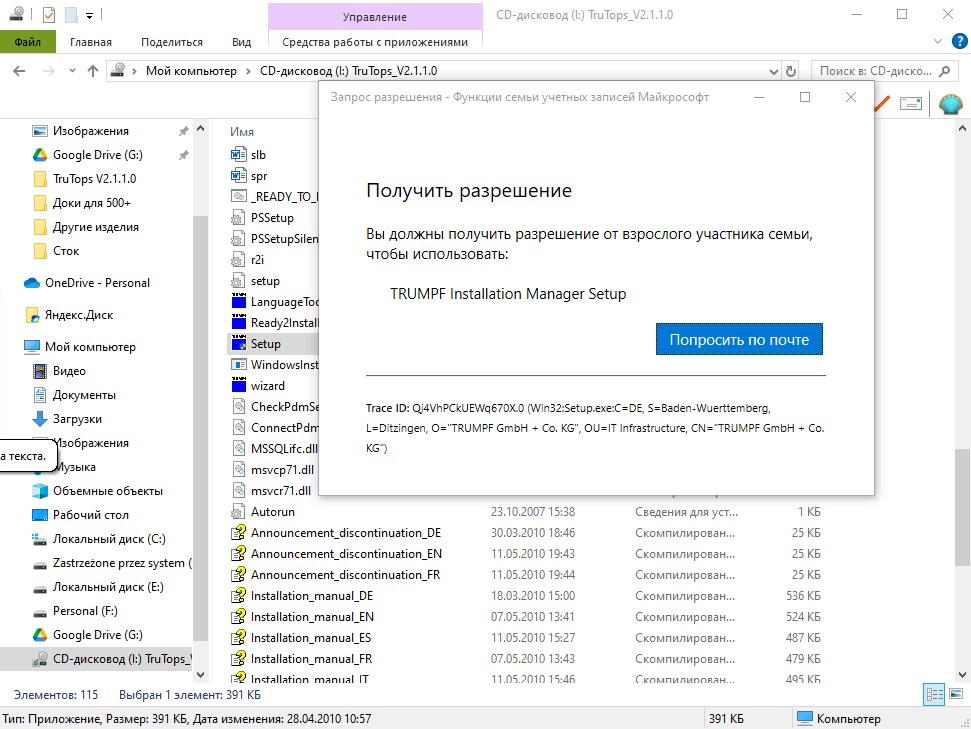Select Сток folder in navigation pane
The height and width of the screenshot is (729, 971).
coord(66,251)
